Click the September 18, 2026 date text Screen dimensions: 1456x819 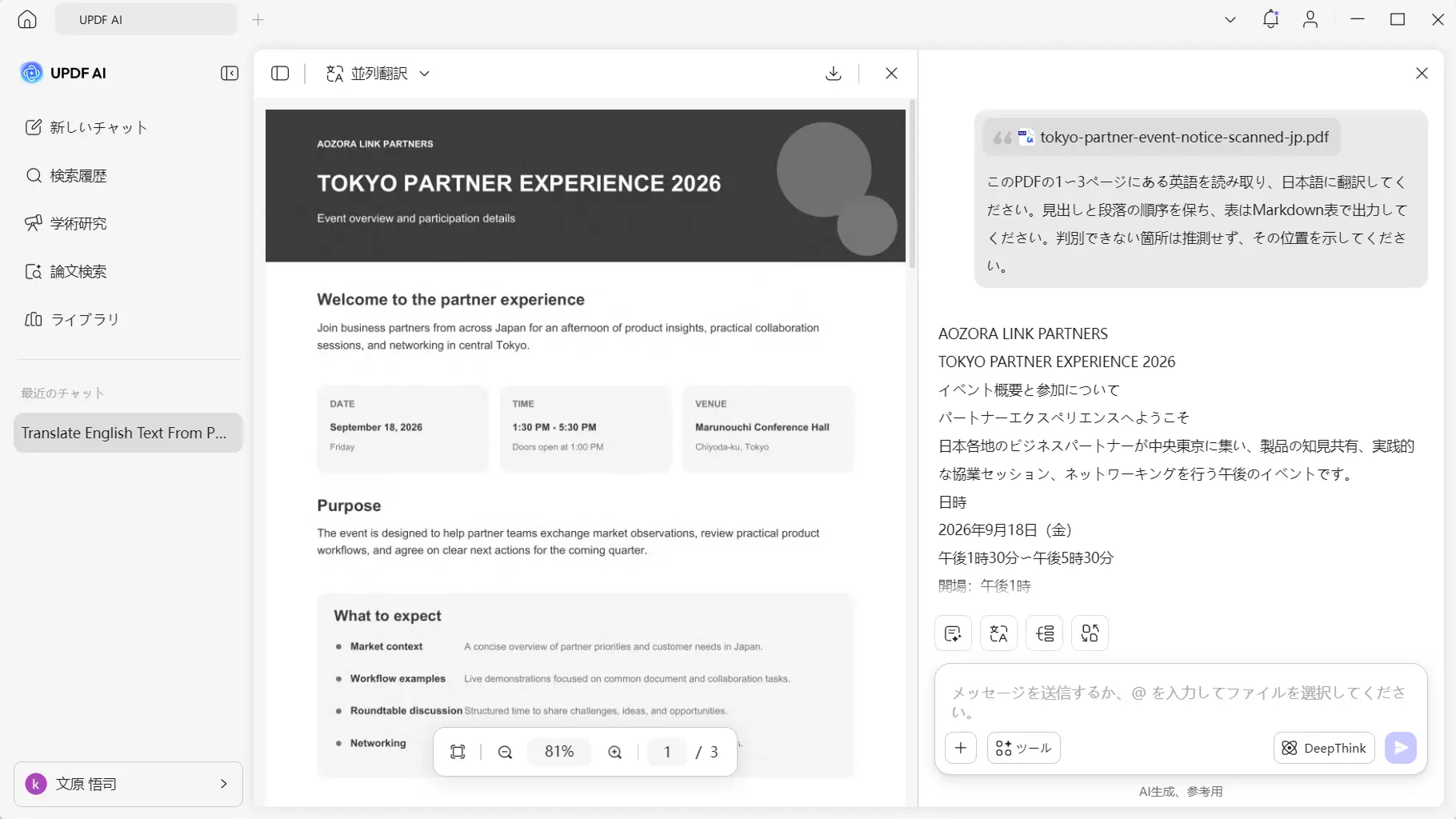click(x=376, y=427)
